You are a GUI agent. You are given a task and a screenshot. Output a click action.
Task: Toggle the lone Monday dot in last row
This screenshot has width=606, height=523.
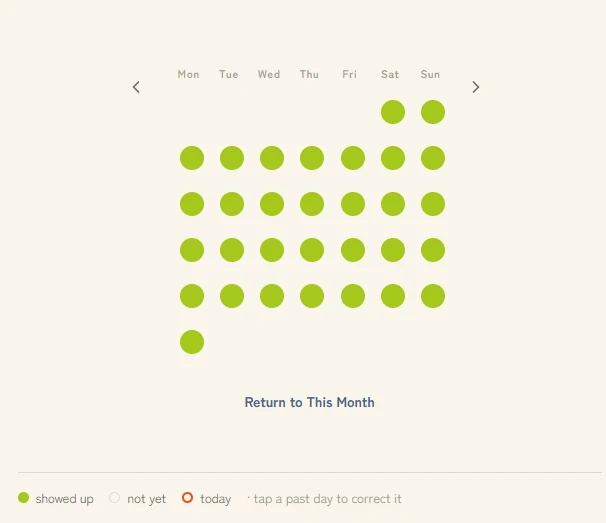(192, 342)
